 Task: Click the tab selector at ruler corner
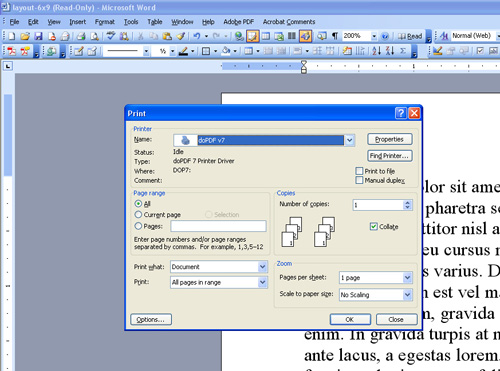click(x=8, y=66)
